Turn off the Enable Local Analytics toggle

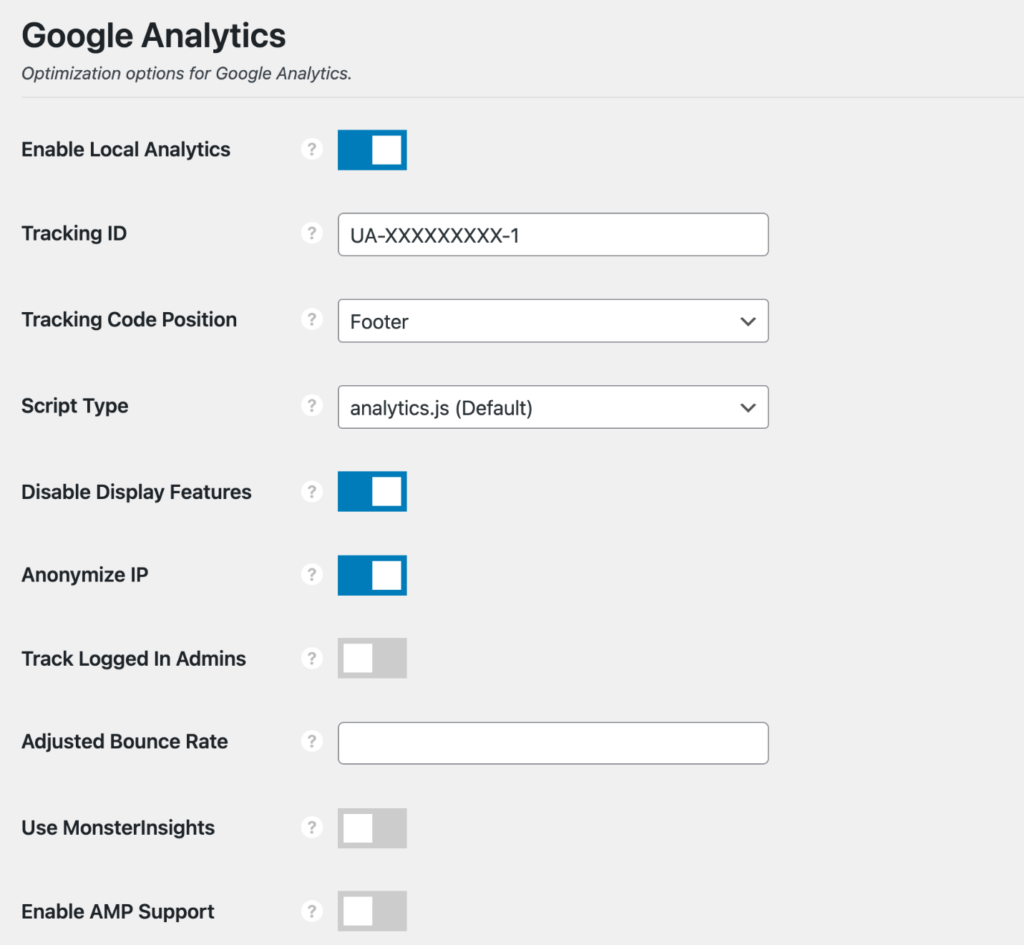point(372,150)
